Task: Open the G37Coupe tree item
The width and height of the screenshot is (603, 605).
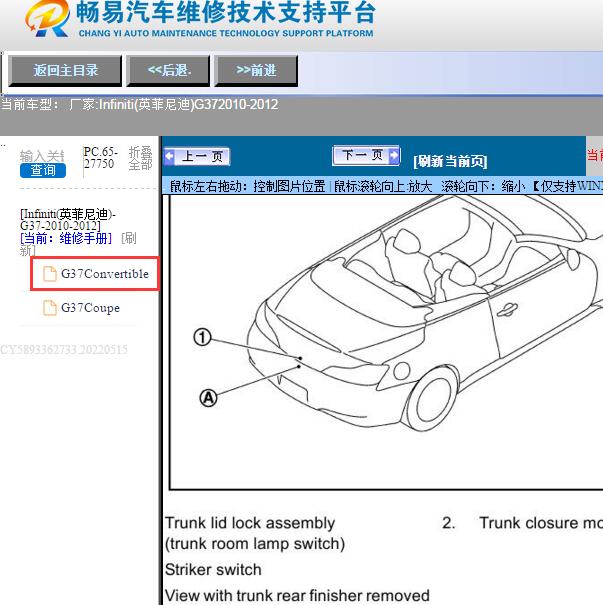Action: (x=81, y=308)
